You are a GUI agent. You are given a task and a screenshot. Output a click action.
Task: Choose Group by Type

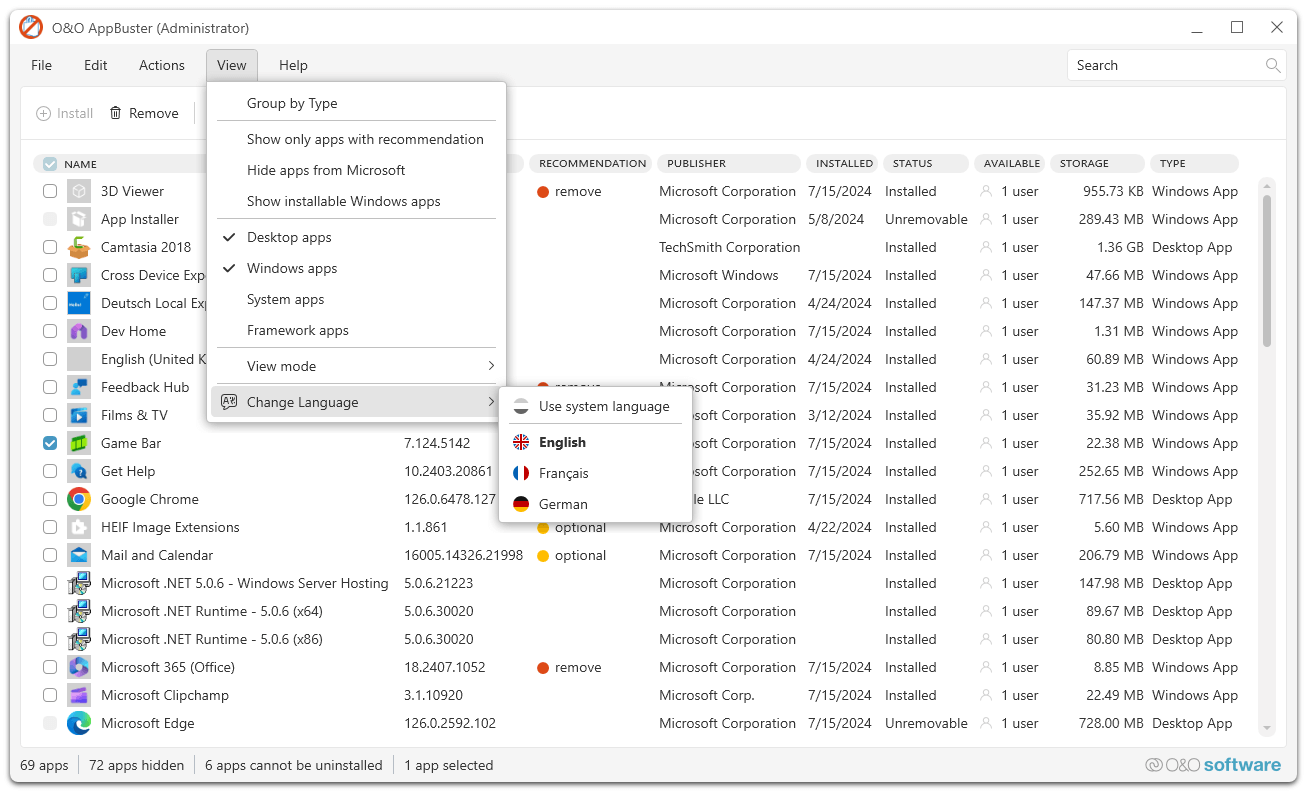pos(356,103)
